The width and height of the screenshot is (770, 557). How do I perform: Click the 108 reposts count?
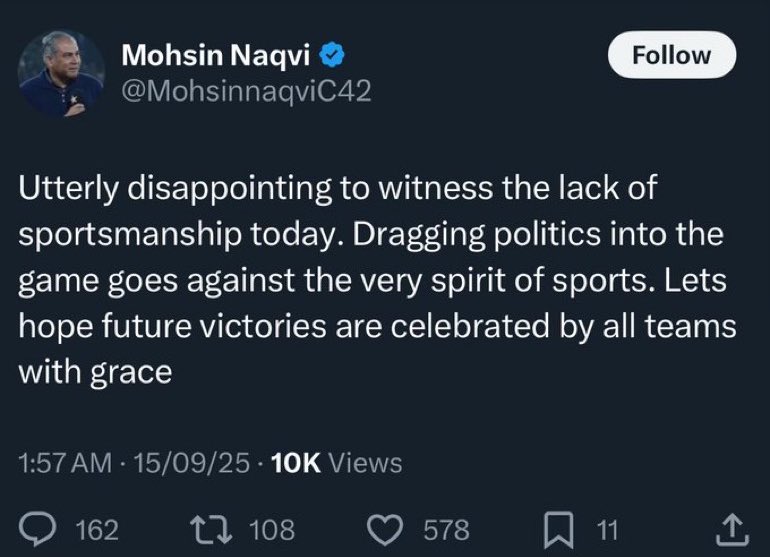[x=272, y=530]
